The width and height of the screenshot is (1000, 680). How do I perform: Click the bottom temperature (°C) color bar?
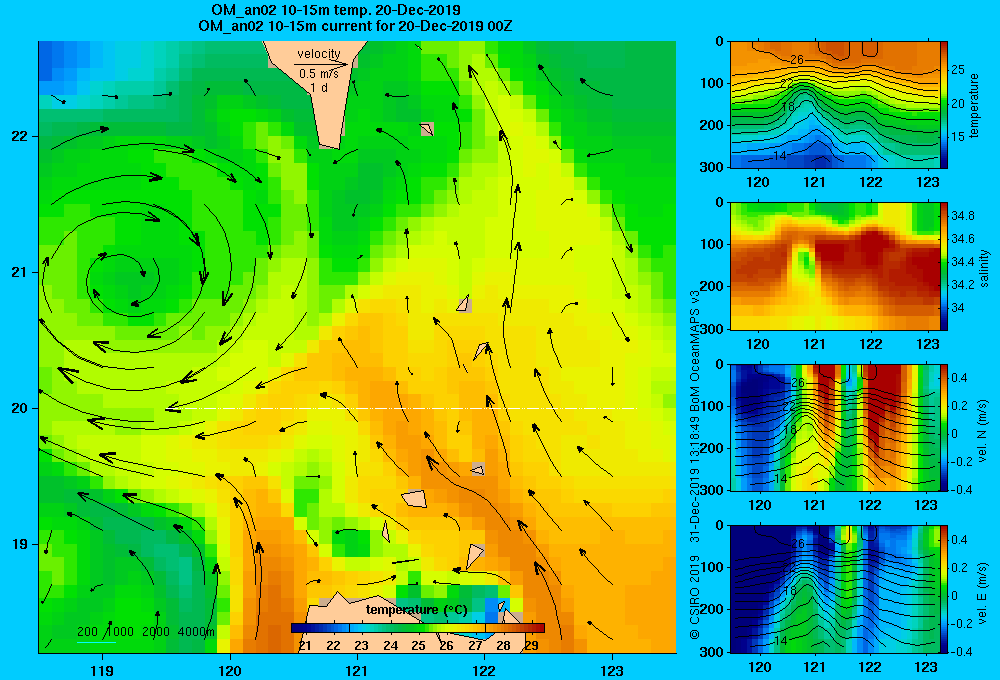pos(418,628)
